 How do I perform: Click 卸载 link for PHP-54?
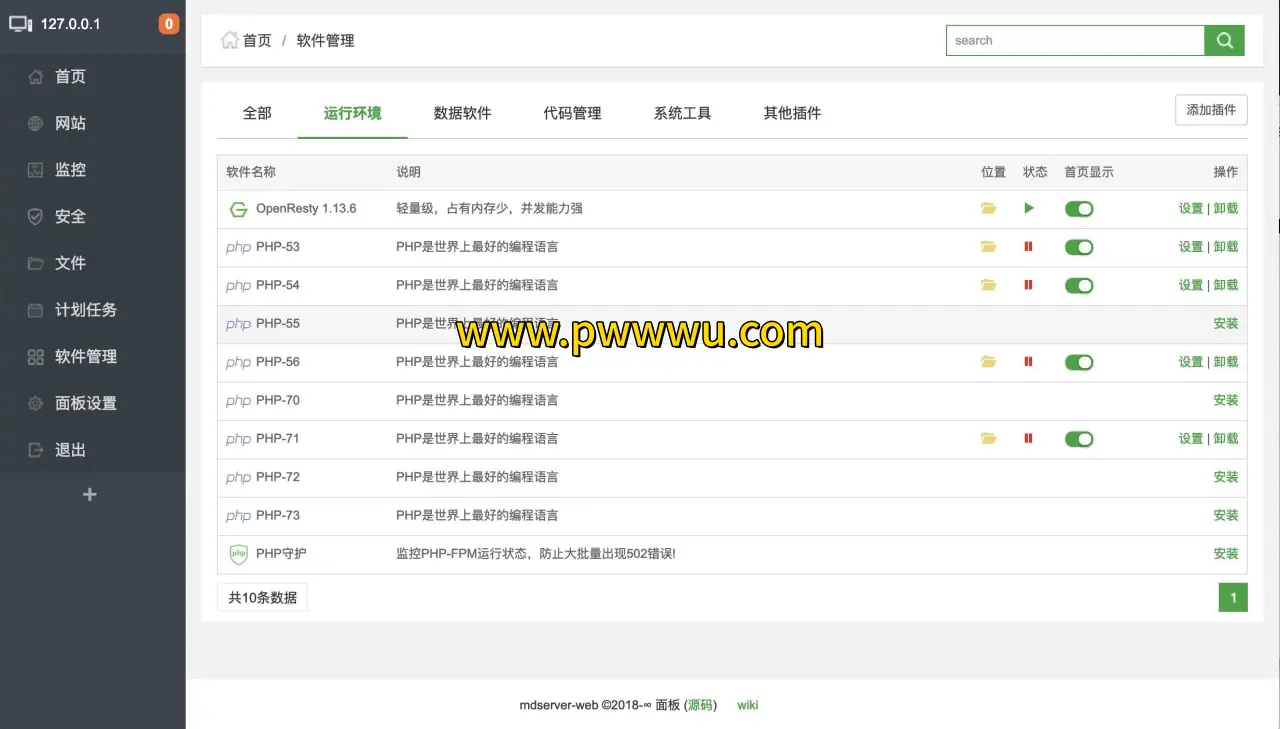pos(1226,285)
